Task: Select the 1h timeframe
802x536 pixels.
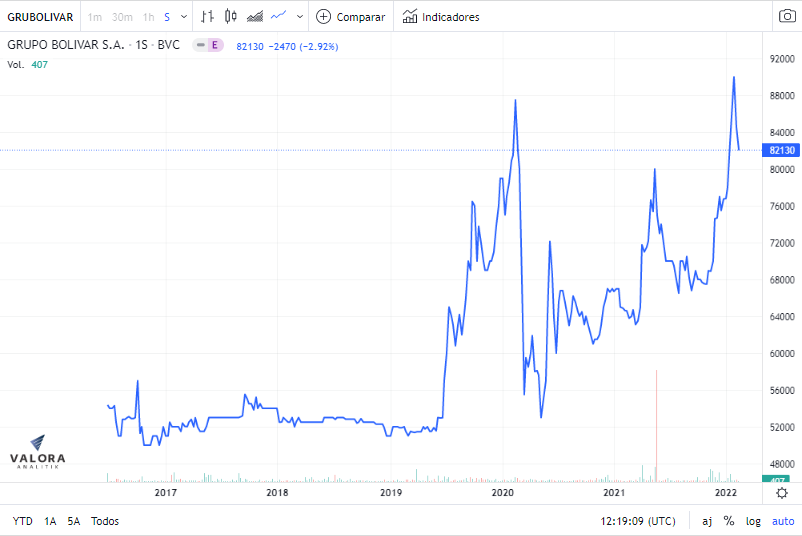Action: click(149, 17)
